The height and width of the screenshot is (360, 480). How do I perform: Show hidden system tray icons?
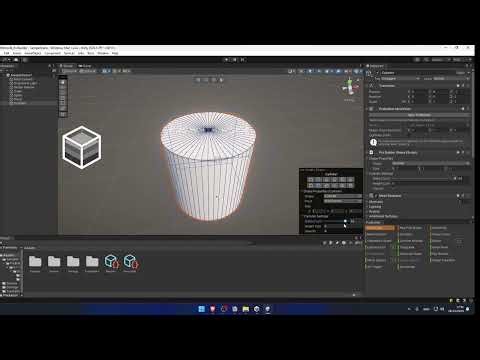tap(409, 309)
